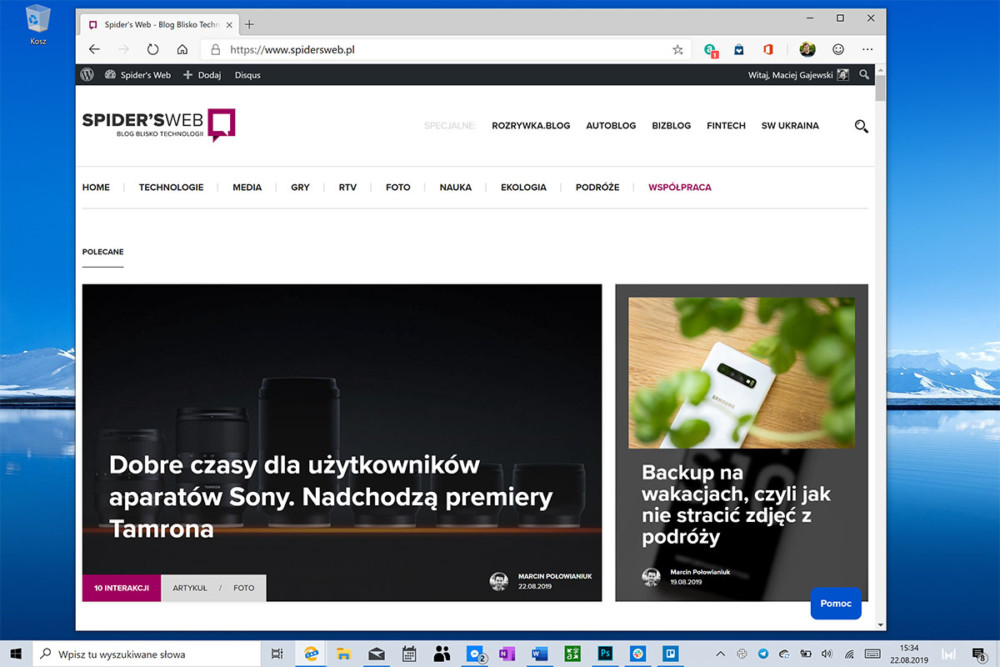Open the Backup na wakacjach article headline
Image resolution: width=1000 pixels, height=667 pixels.
coord(736,504)
